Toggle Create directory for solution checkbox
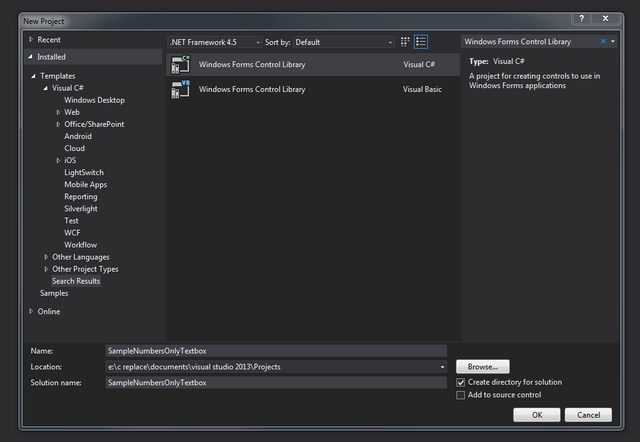This screenshot has width=640, height=442. (x=460, y=382)
